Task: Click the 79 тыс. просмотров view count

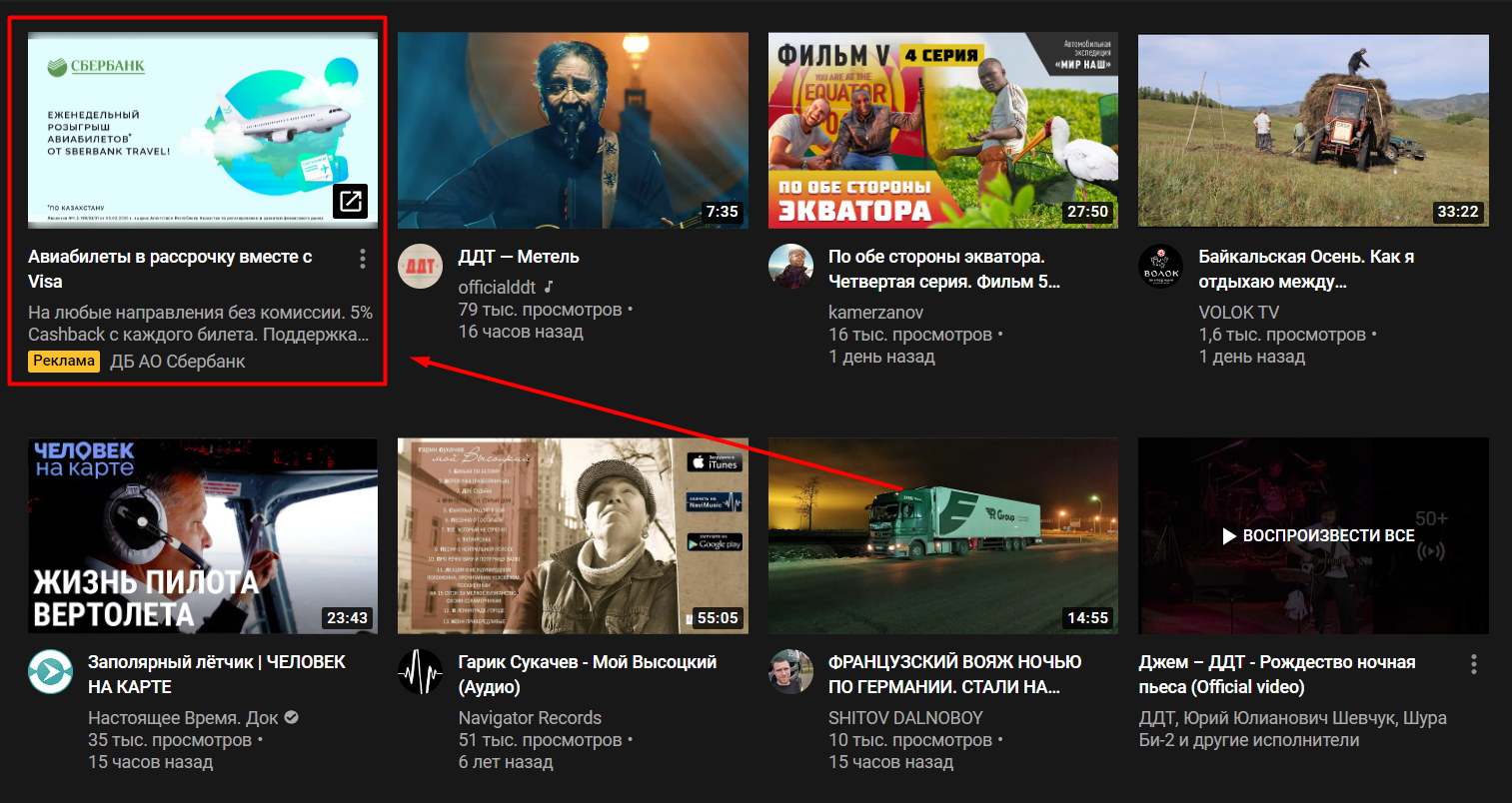Action: [x=540, y=310]
